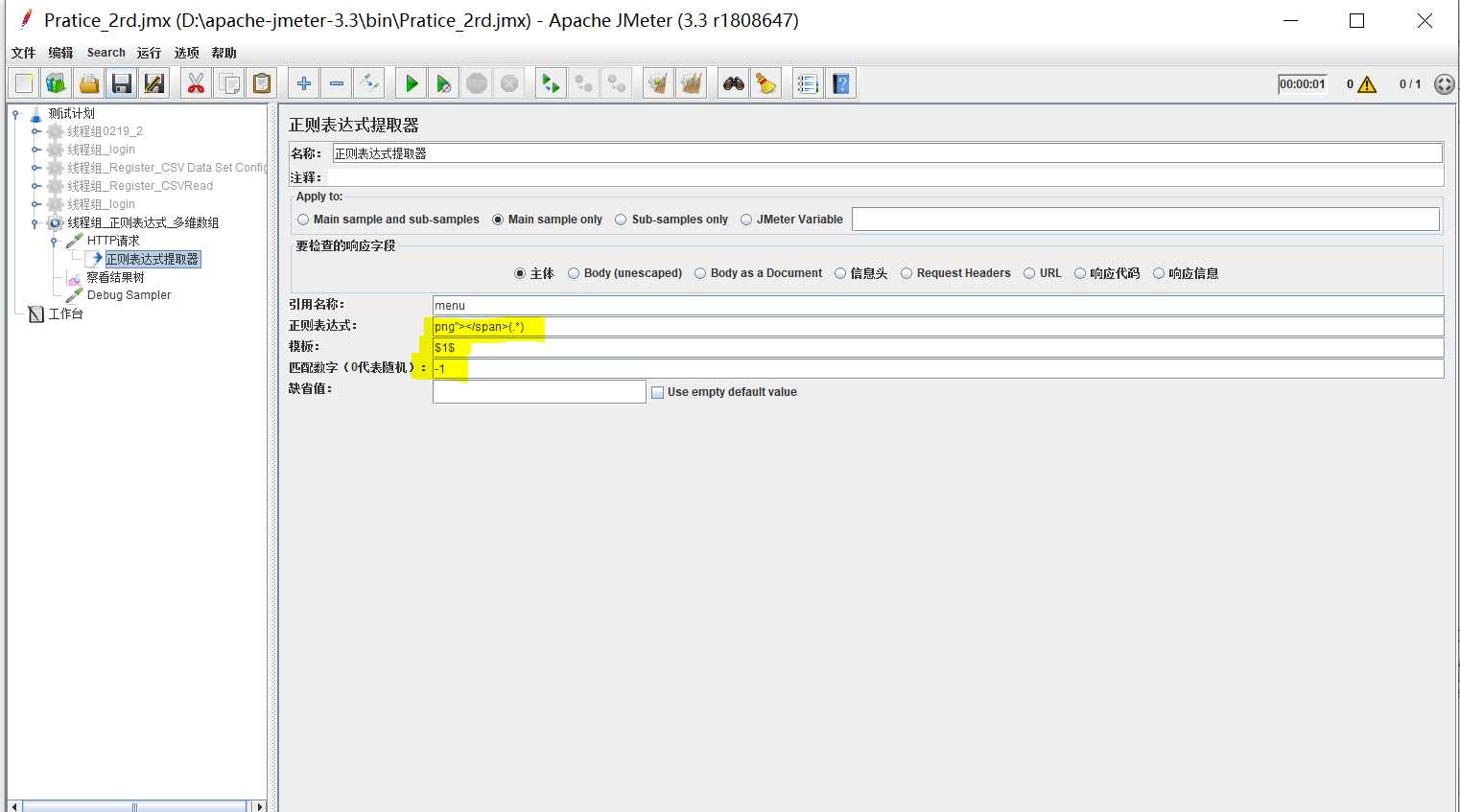
Task: Select 响应信息 radio button
Action: 1159,273
